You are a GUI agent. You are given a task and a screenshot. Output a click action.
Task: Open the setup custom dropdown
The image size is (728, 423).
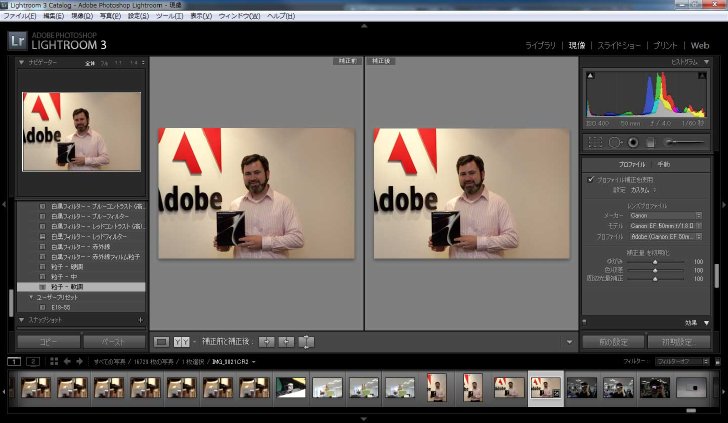643,190
